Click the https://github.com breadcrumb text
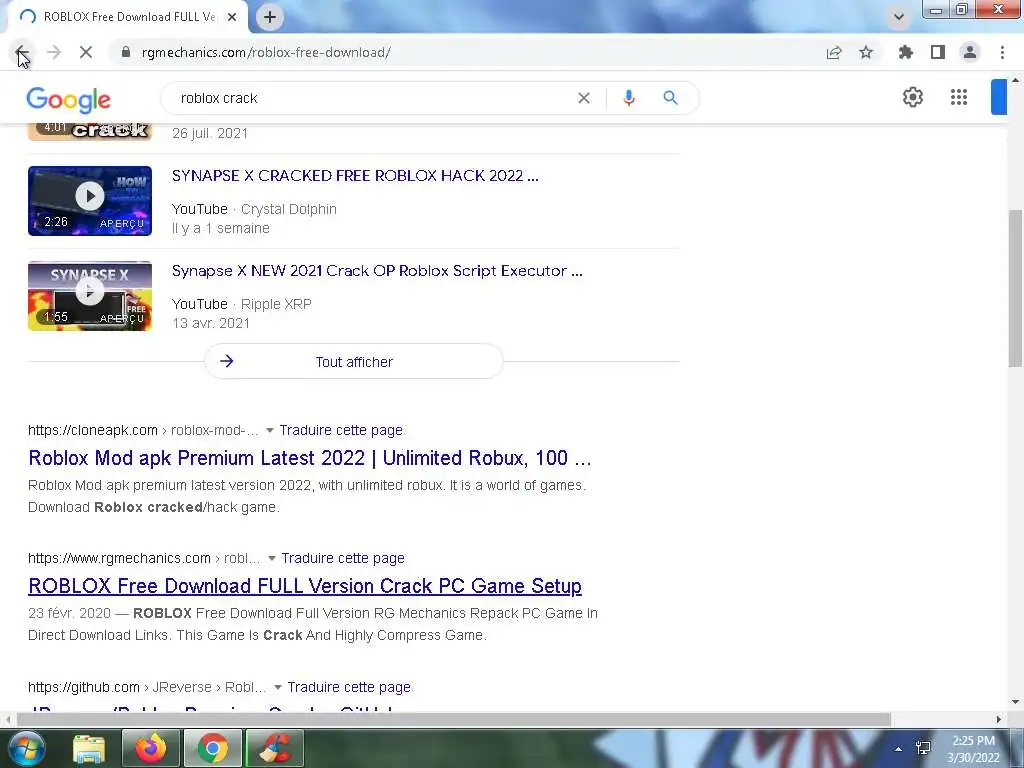This screenshot has height=768, width=1024. click(84, 687)
